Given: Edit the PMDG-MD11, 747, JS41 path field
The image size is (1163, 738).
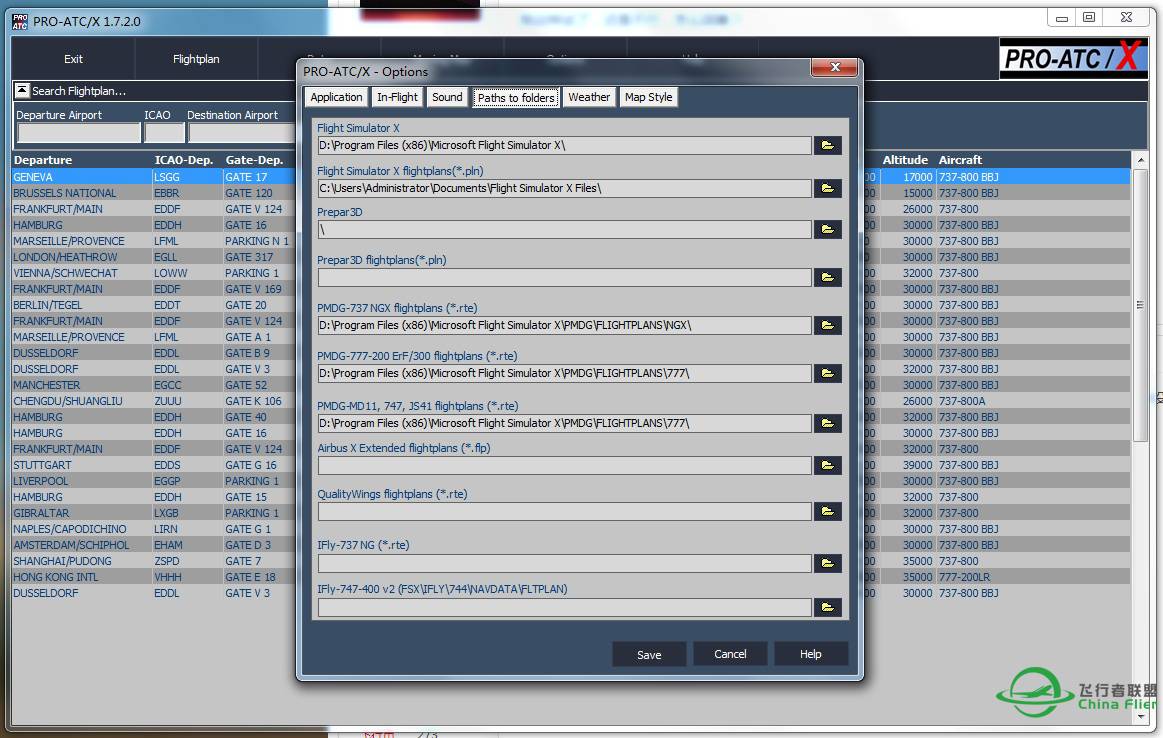Looking at the screenshot, I should click(564, 424).
